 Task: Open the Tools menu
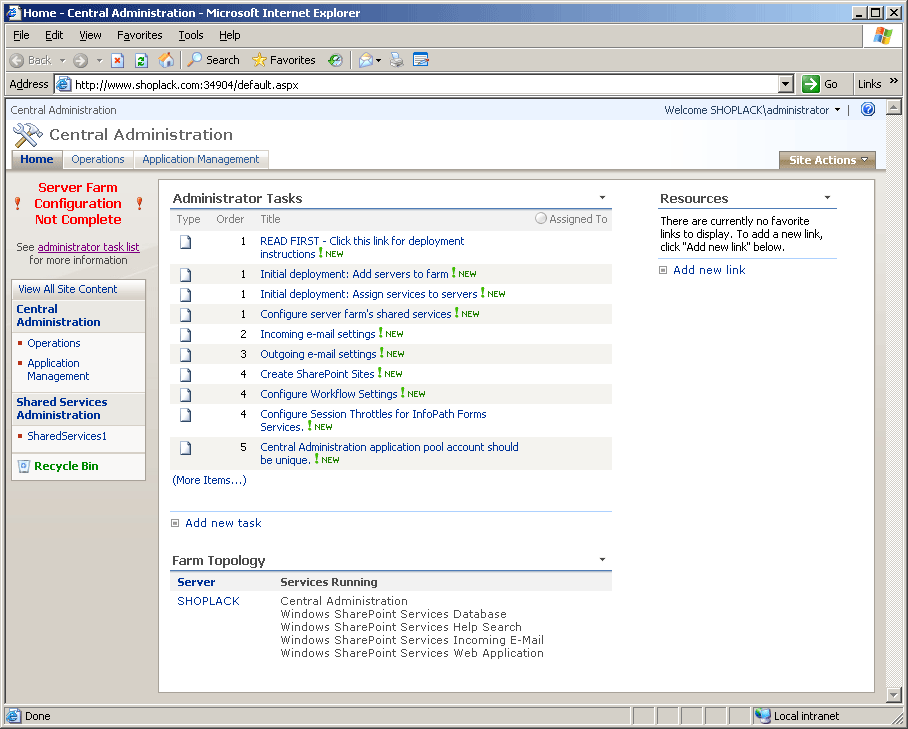191,35
